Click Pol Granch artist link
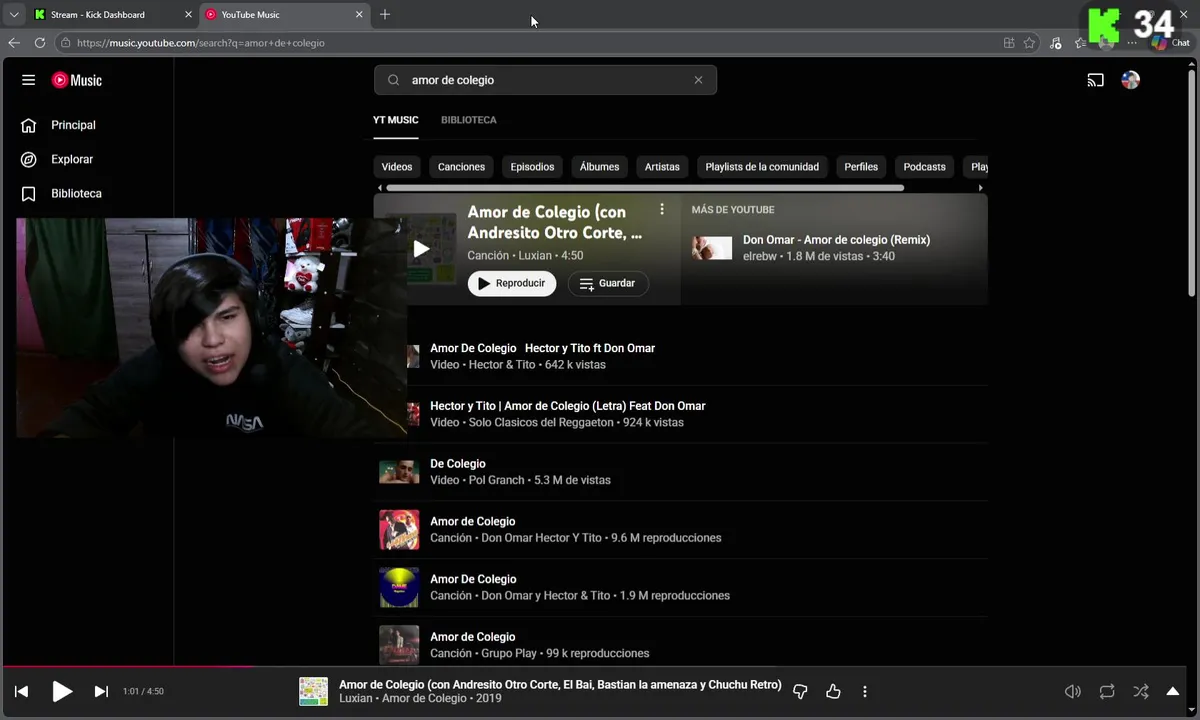This screenshot has height=720, width=1200. tap(497, 480)
